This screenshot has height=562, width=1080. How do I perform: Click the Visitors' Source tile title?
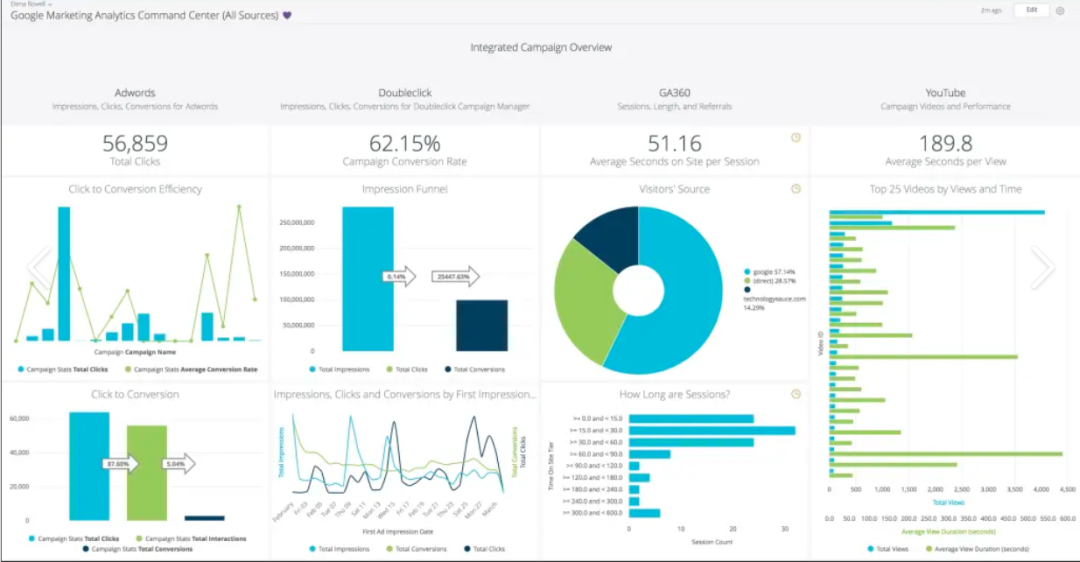pos(674,189)
